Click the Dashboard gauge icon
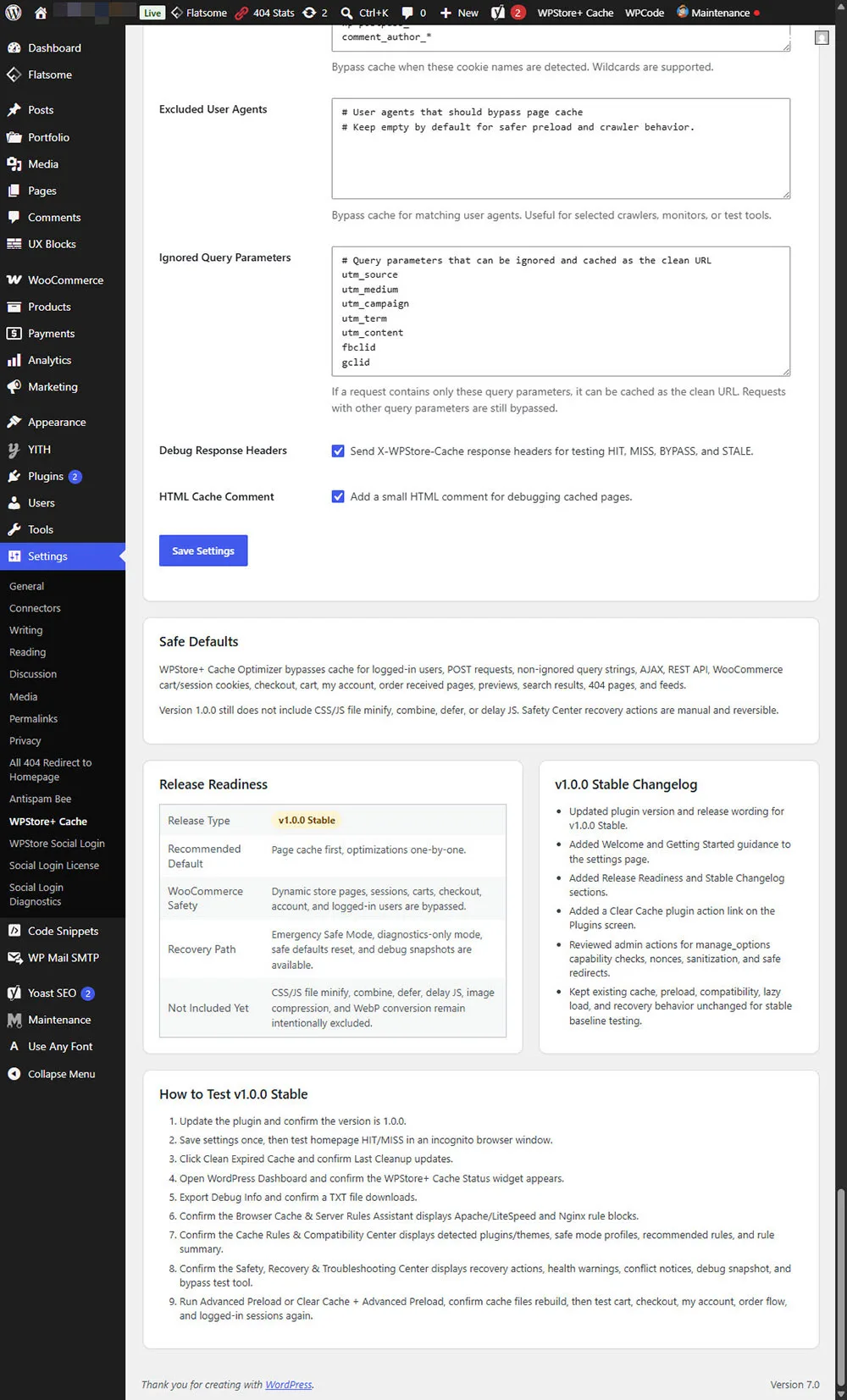Image resolution: width=847 pixels, height=1400 pixels. (x=14, y=48)
